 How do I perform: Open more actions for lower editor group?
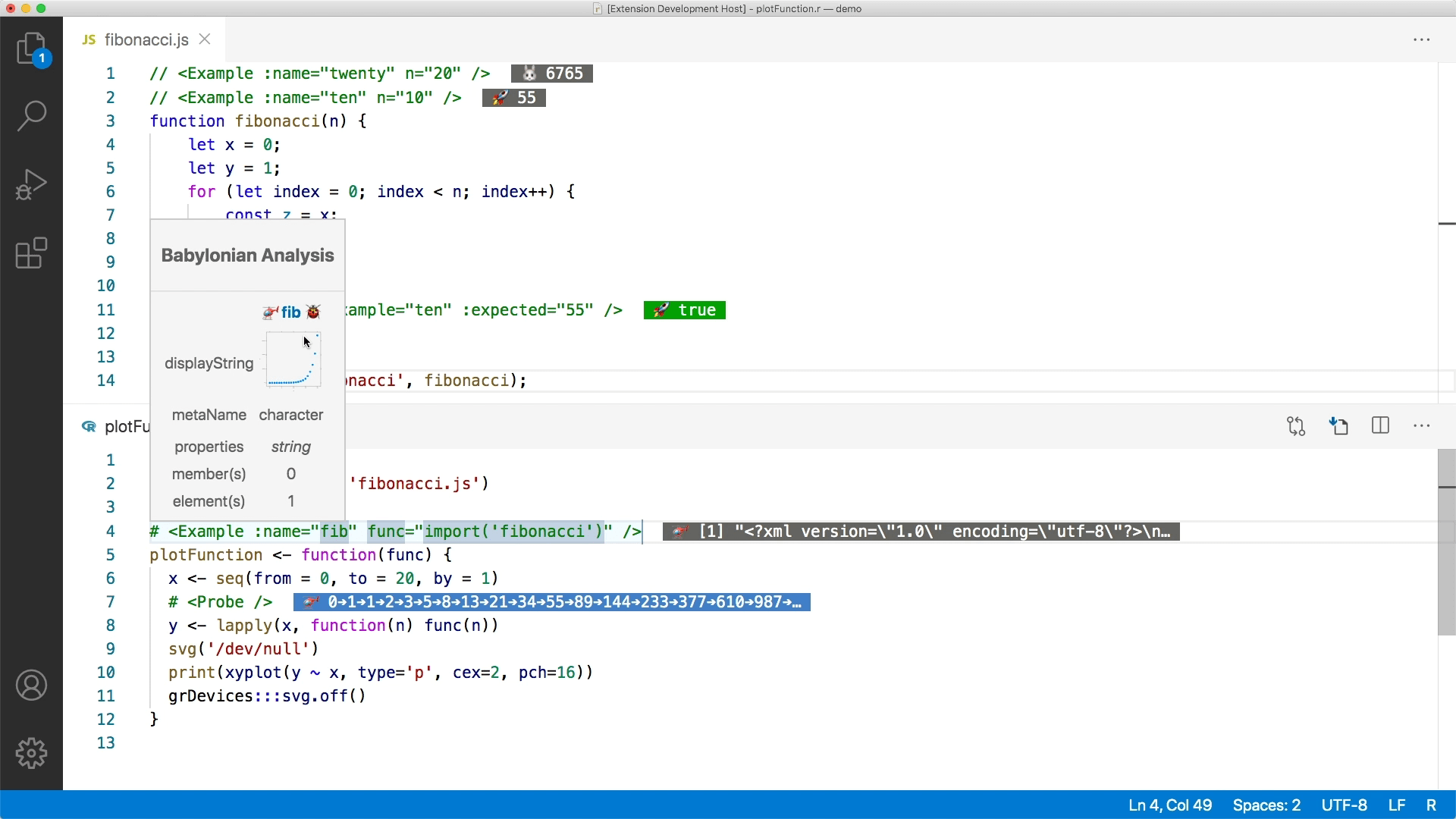1421,426
